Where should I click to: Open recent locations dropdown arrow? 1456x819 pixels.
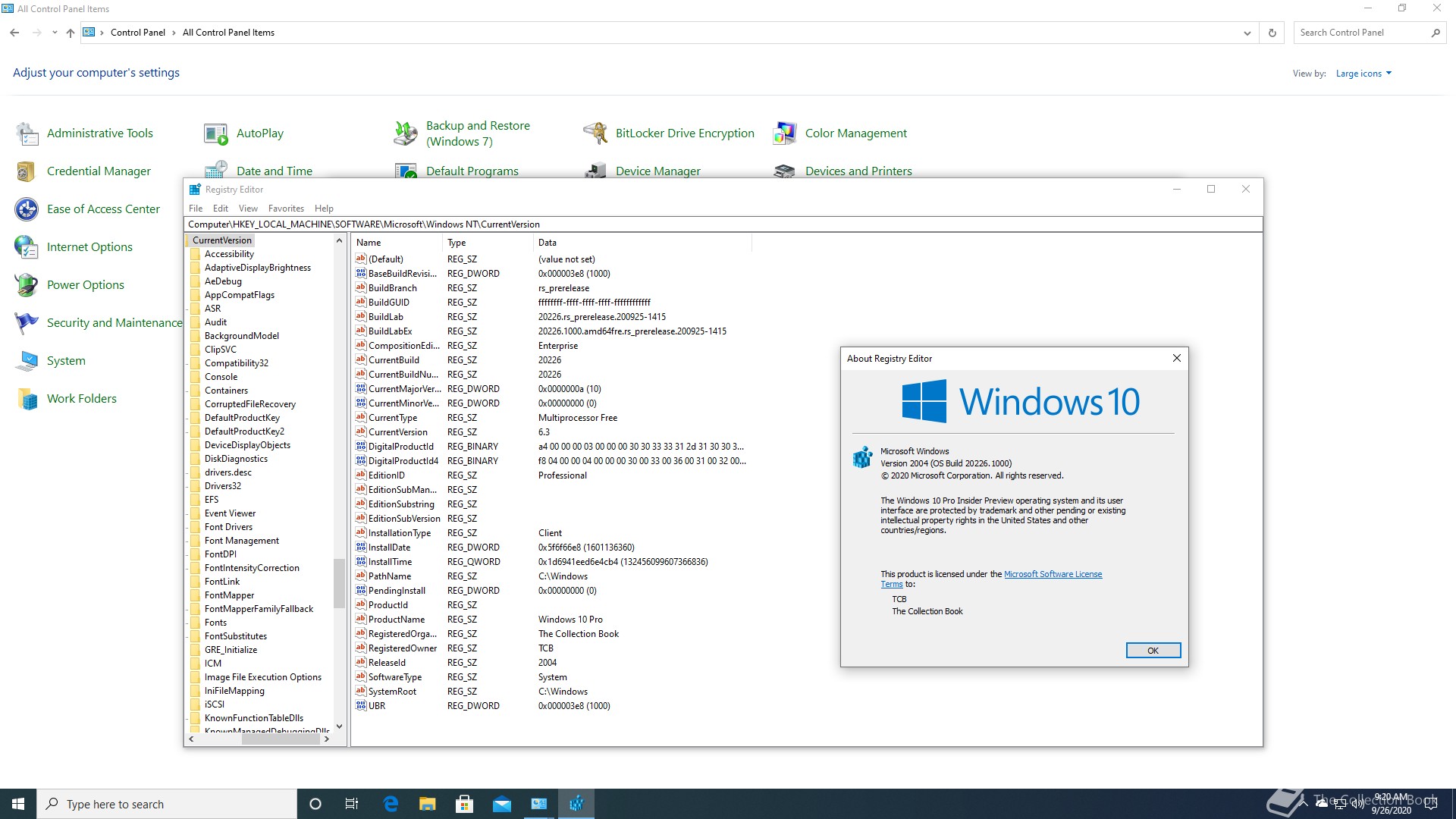point(55,33)
